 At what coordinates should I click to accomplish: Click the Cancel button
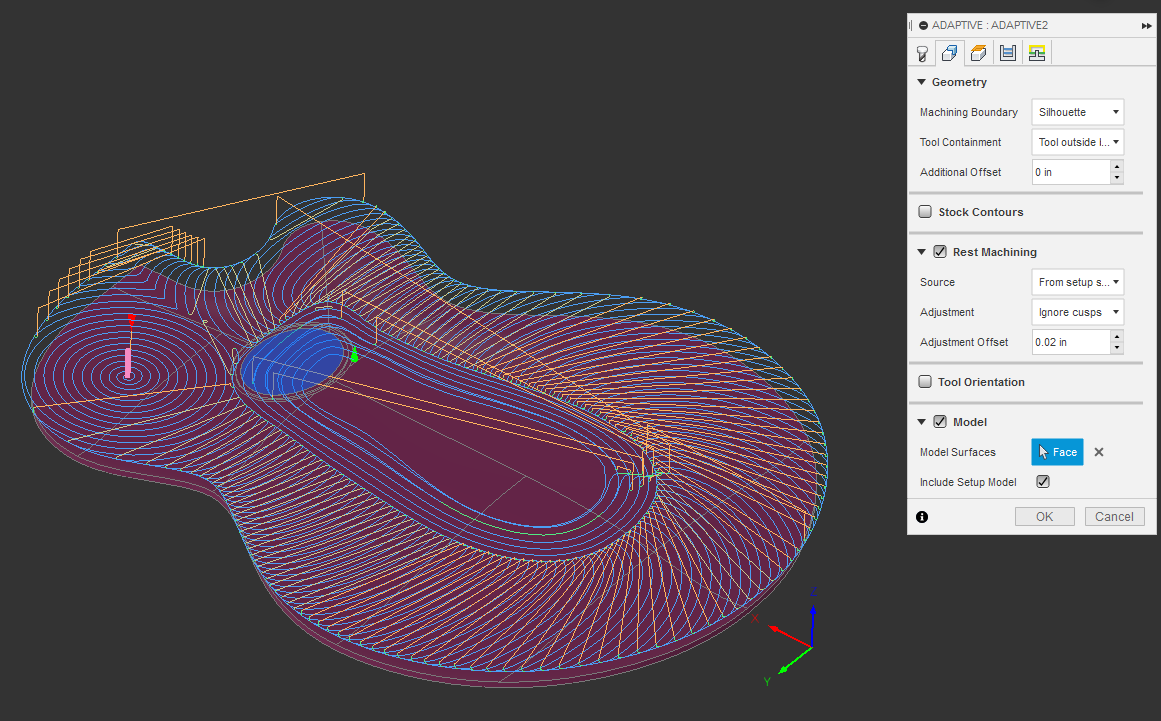[x=1114, y=516]
